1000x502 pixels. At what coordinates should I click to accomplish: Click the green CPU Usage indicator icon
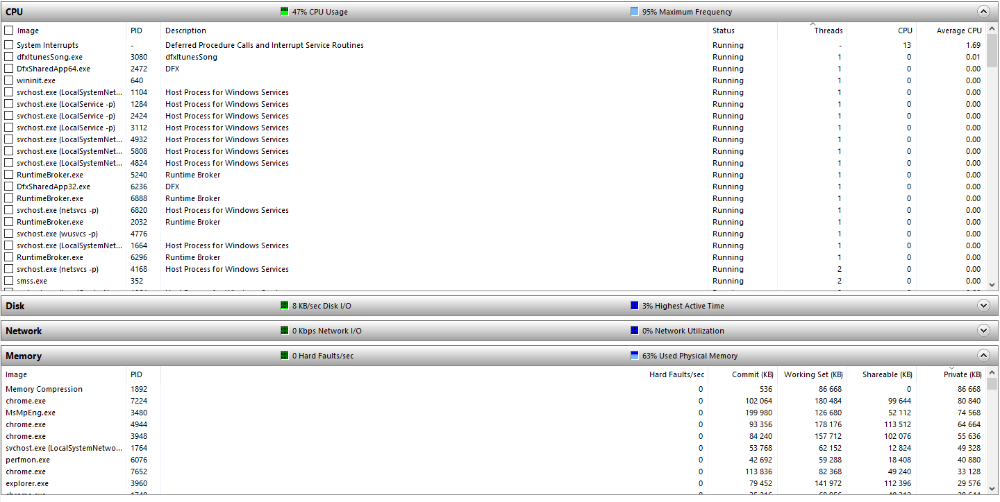pos(284,11)
